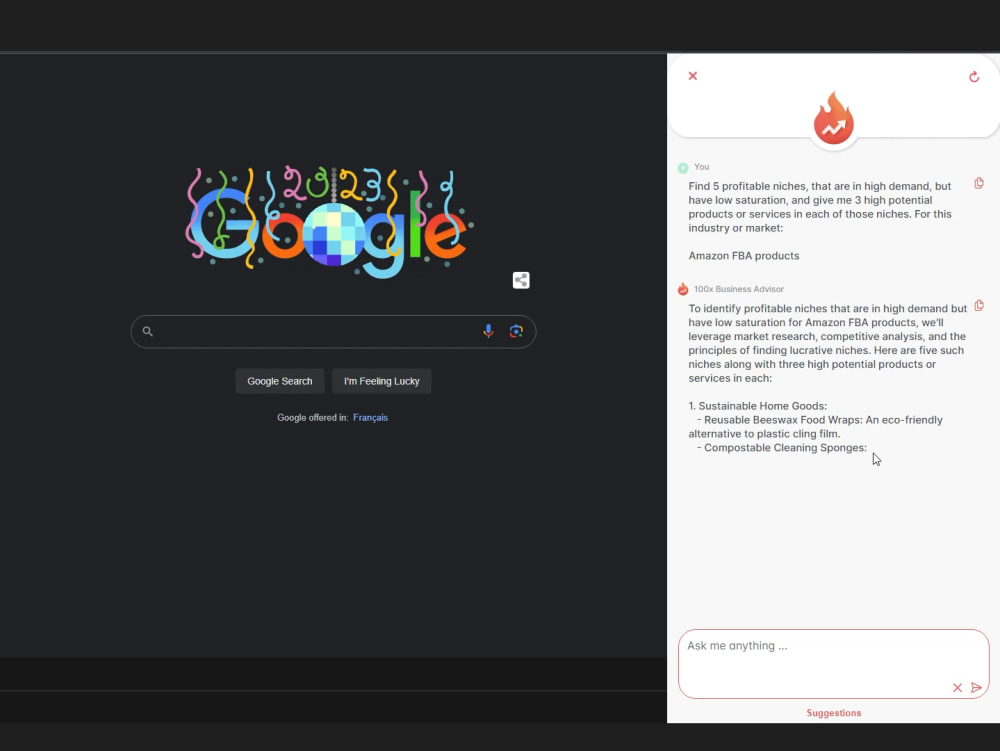Click the 'Compostable Cleaning Sponges:' line
This screenshot has width=1000, height=751.
tap(782, 448)
